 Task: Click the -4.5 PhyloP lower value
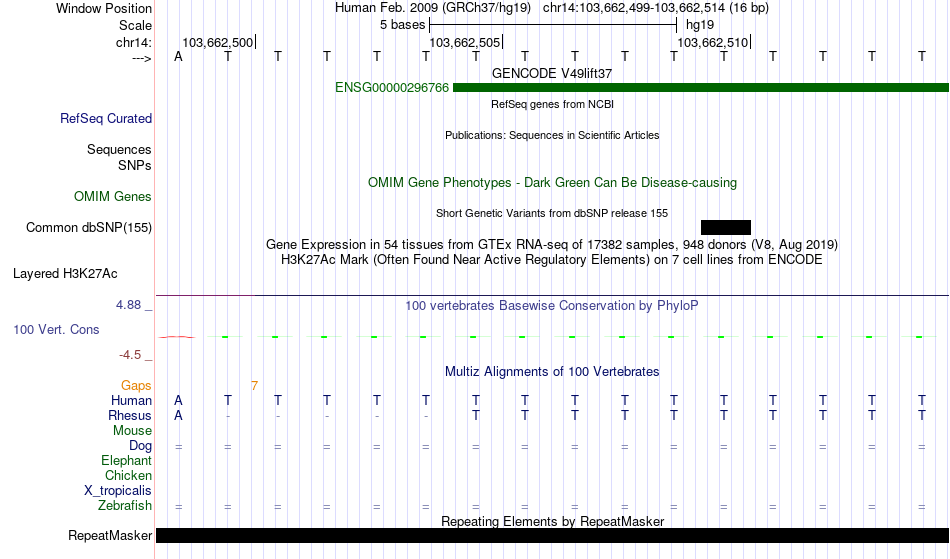coord(130,355)
